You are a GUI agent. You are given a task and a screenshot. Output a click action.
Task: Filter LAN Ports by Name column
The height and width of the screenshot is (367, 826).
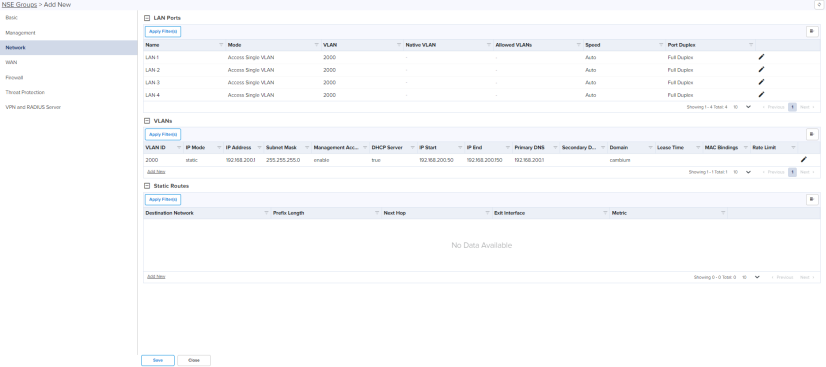coord(221,45)
